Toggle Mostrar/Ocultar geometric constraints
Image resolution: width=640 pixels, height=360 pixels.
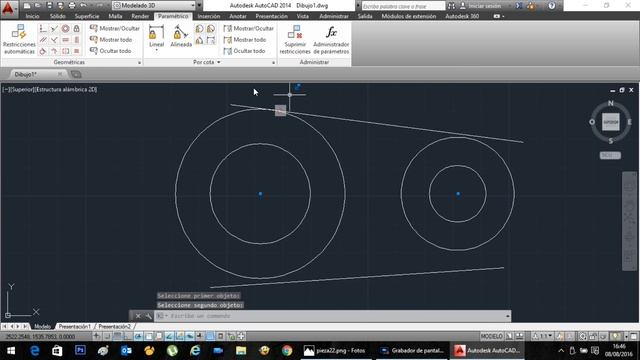(115, 28)
